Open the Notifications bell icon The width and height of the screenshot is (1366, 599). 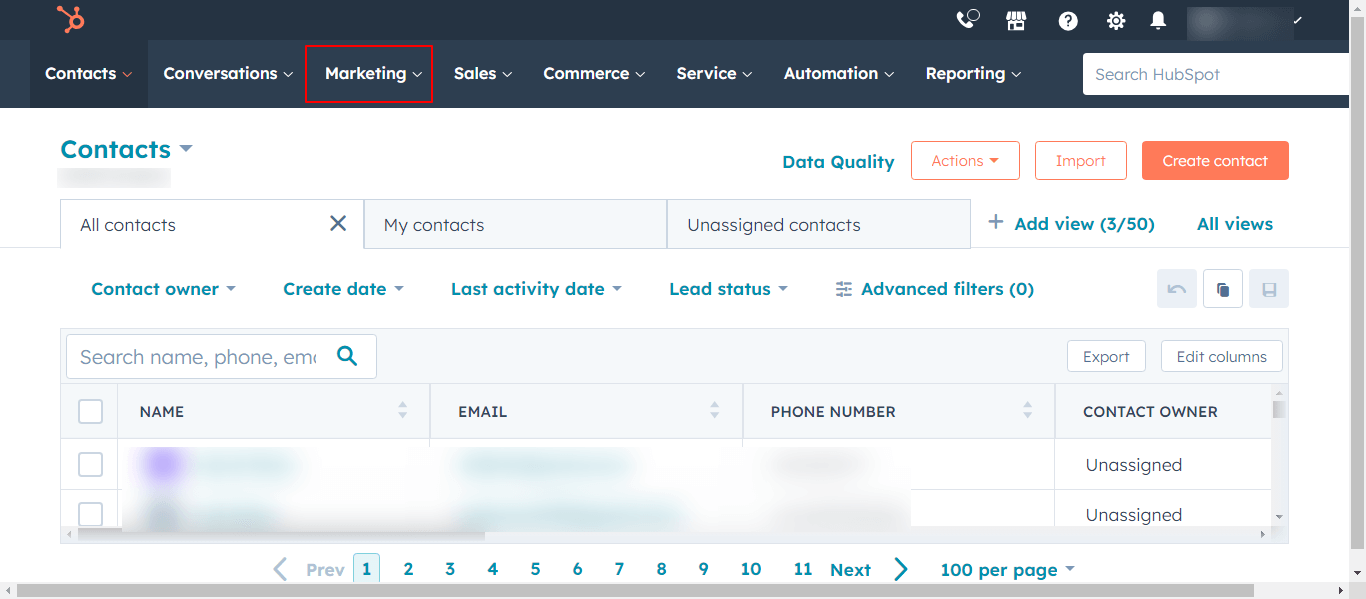pyautogui.click(x=1158, y=19)
